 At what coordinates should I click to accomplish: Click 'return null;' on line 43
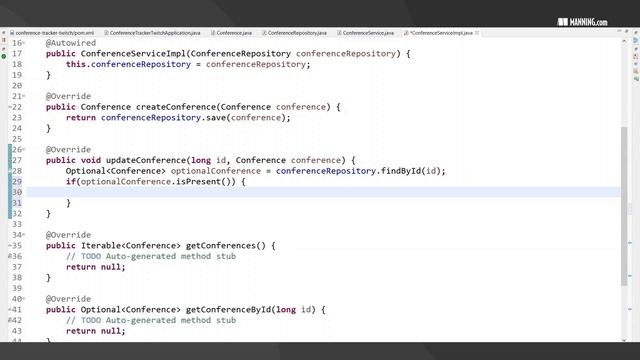tap(96, 331)
